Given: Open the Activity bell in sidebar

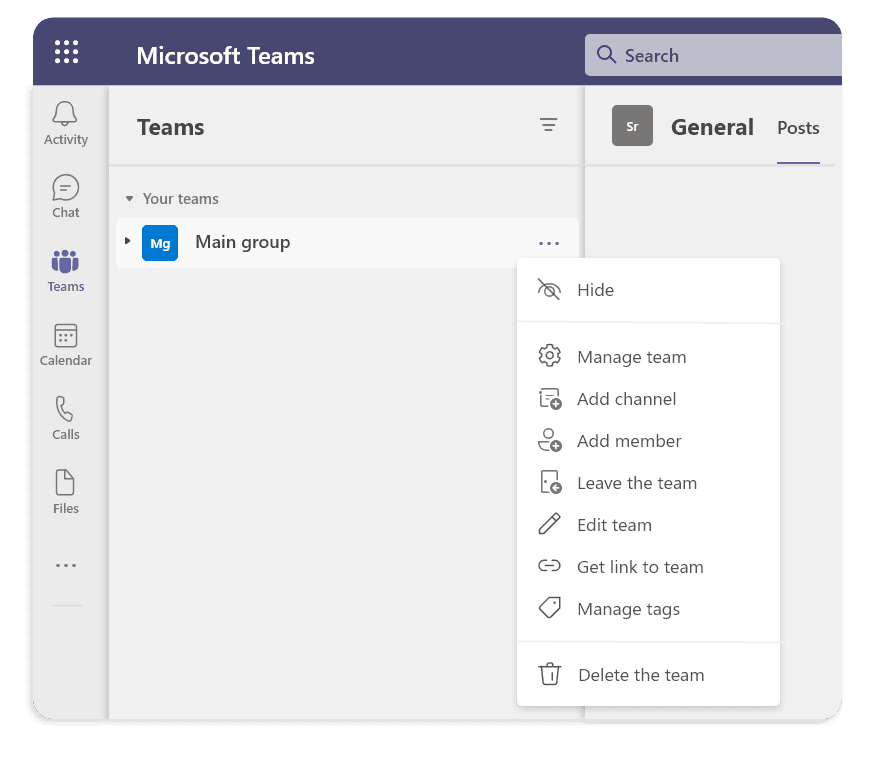Looking at the screenshot, I should coord(65,123).
